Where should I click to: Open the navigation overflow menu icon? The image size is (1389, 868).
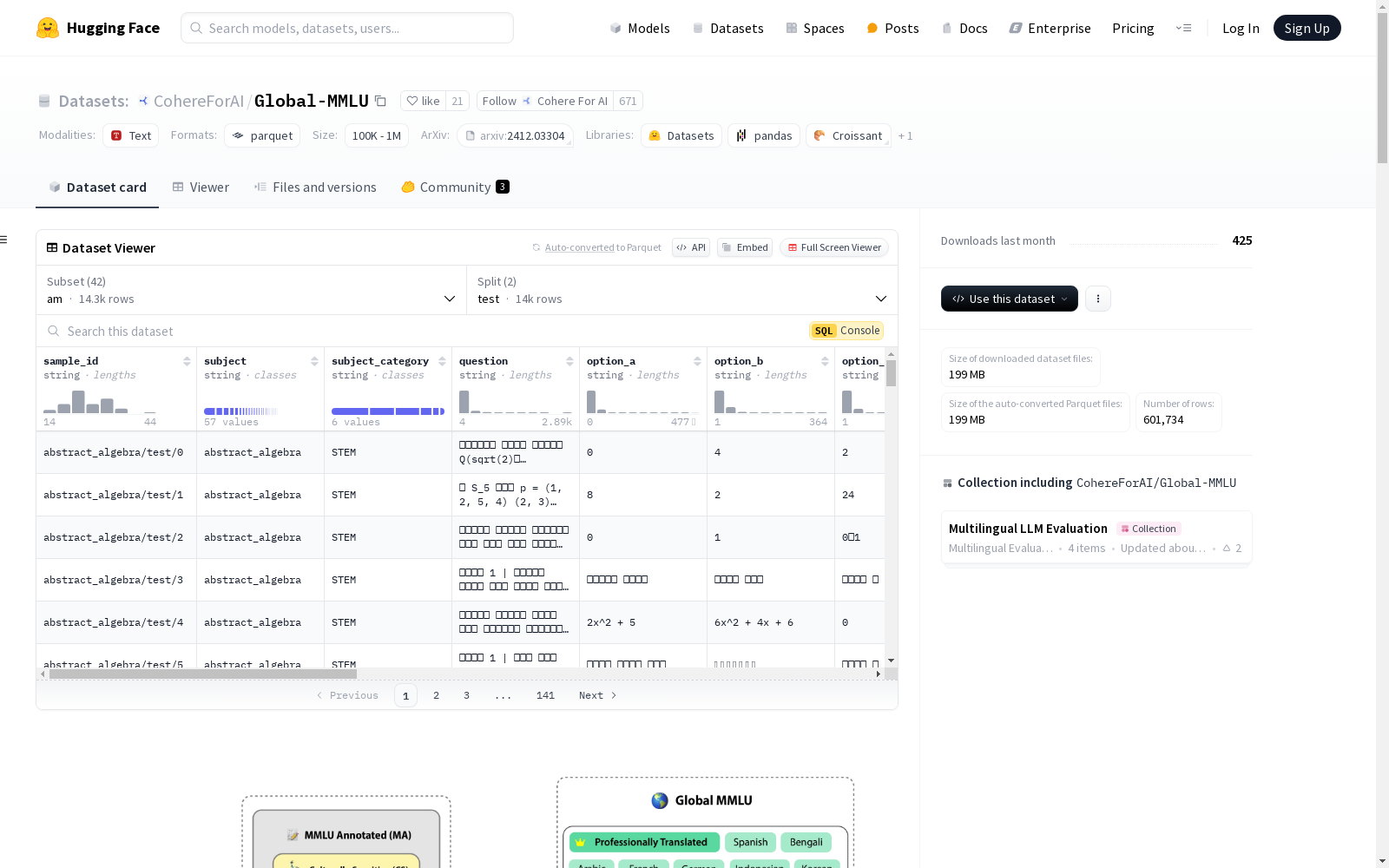click(1183, 28)
